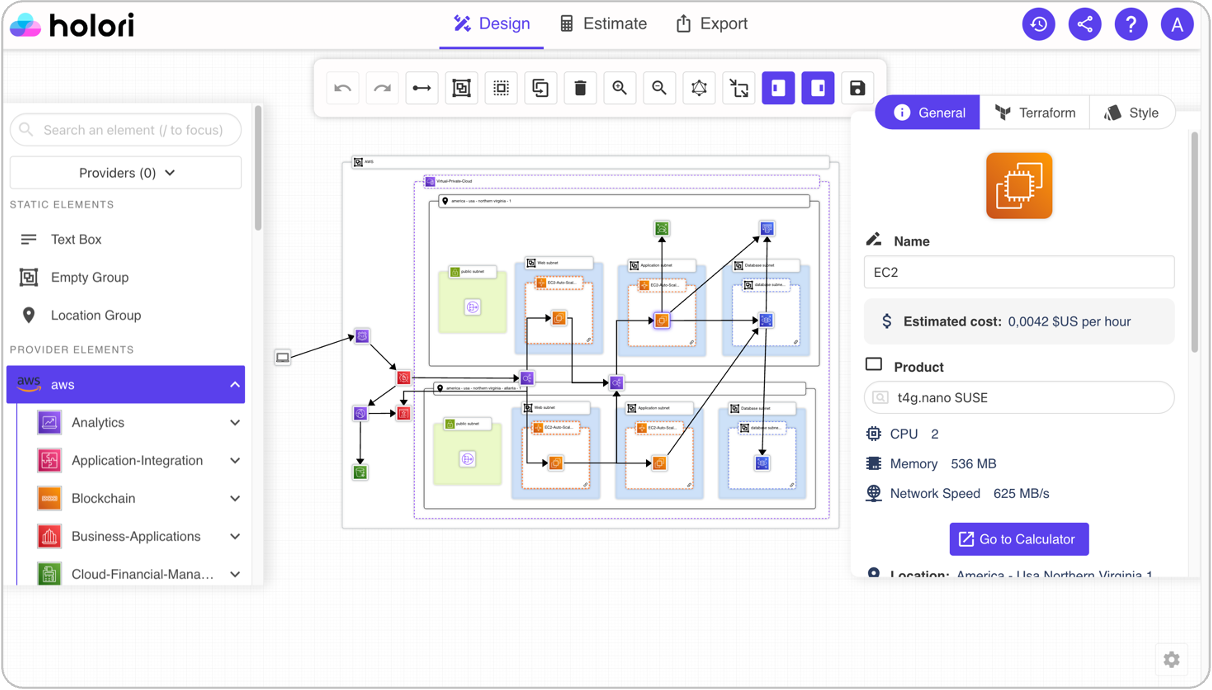This screenshot has height=690, width=1212.
Task: Click the connector arrow tool icon
Action: click(422, 88)
